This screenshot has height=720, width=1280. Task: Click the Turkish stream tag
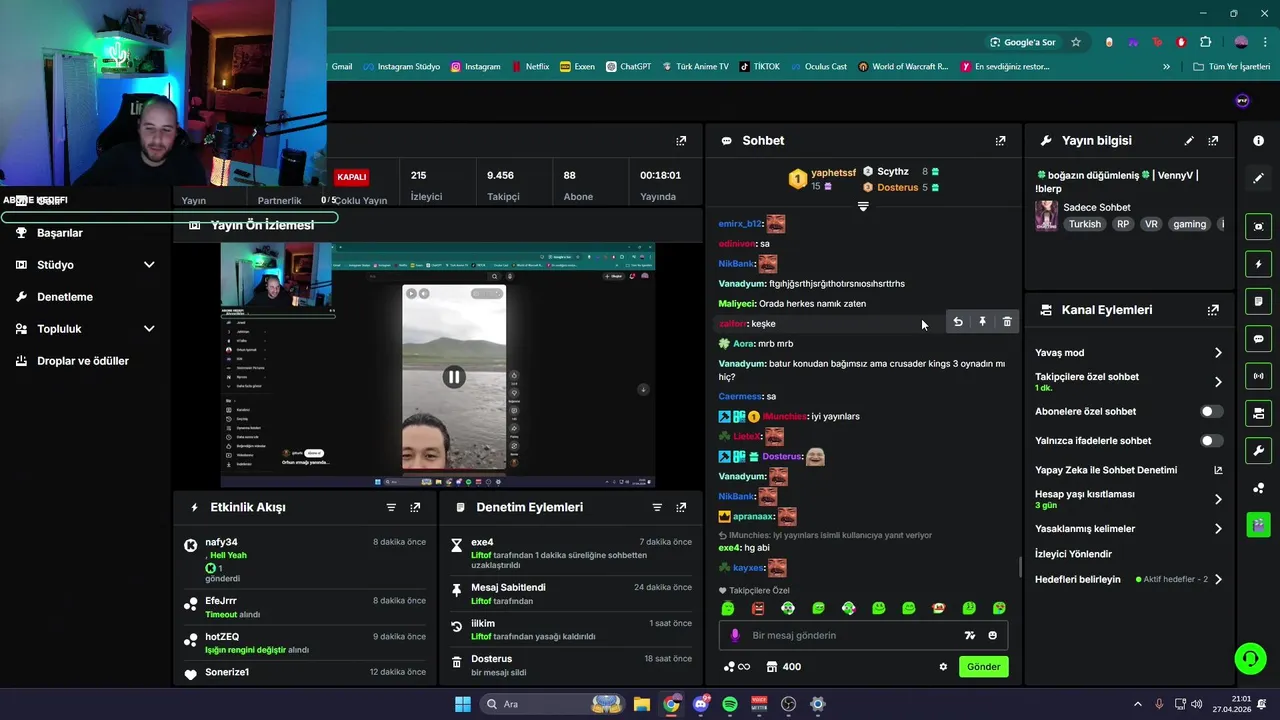point(1084,224)
